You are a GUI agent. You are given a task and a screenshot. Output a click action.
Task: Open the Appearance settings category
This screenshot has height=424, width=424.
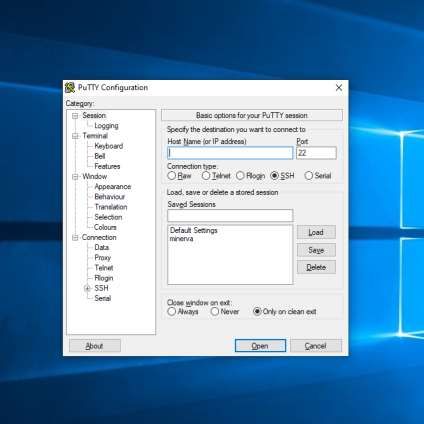113,187
